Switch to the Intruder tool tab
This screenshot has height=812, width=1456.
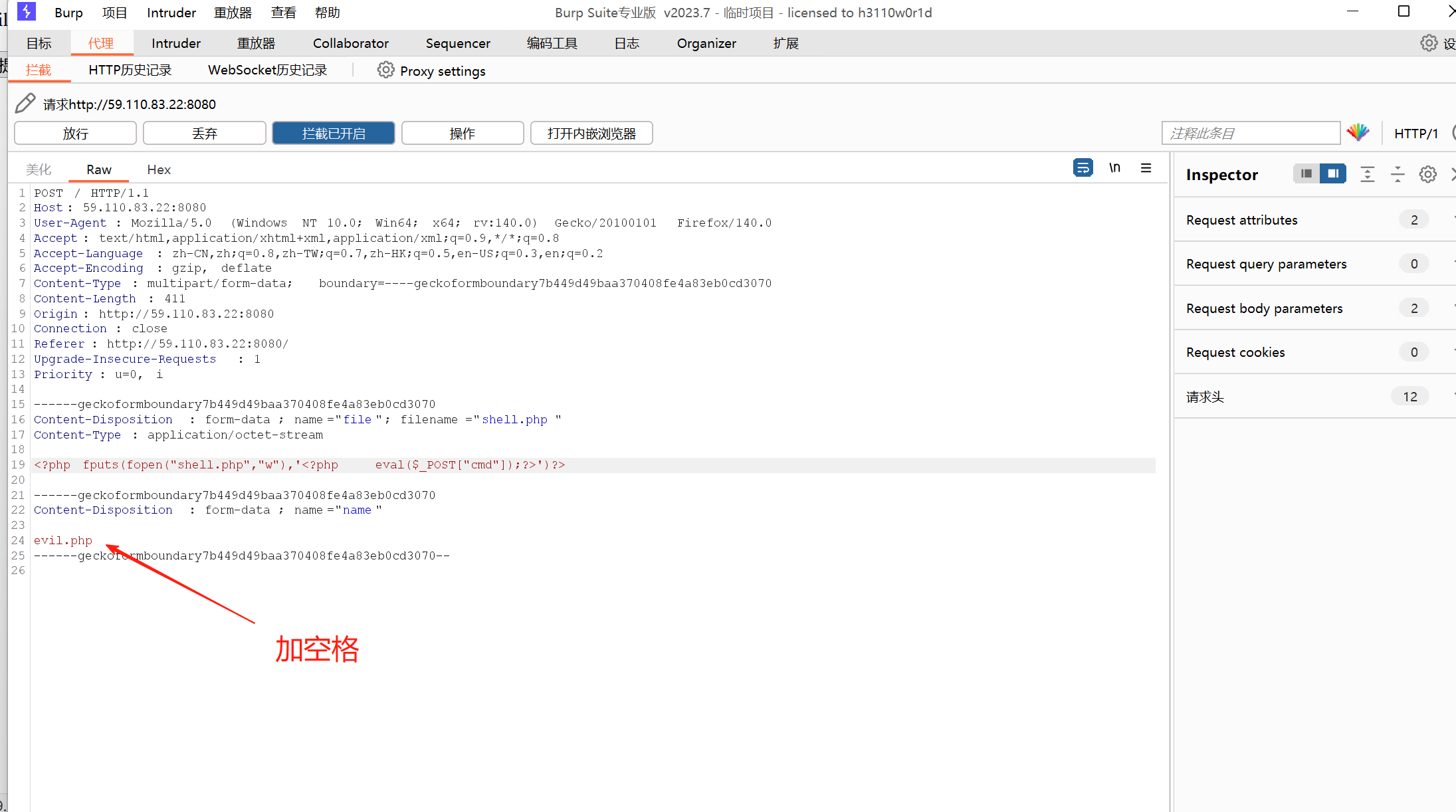click(x=176, y=43)
